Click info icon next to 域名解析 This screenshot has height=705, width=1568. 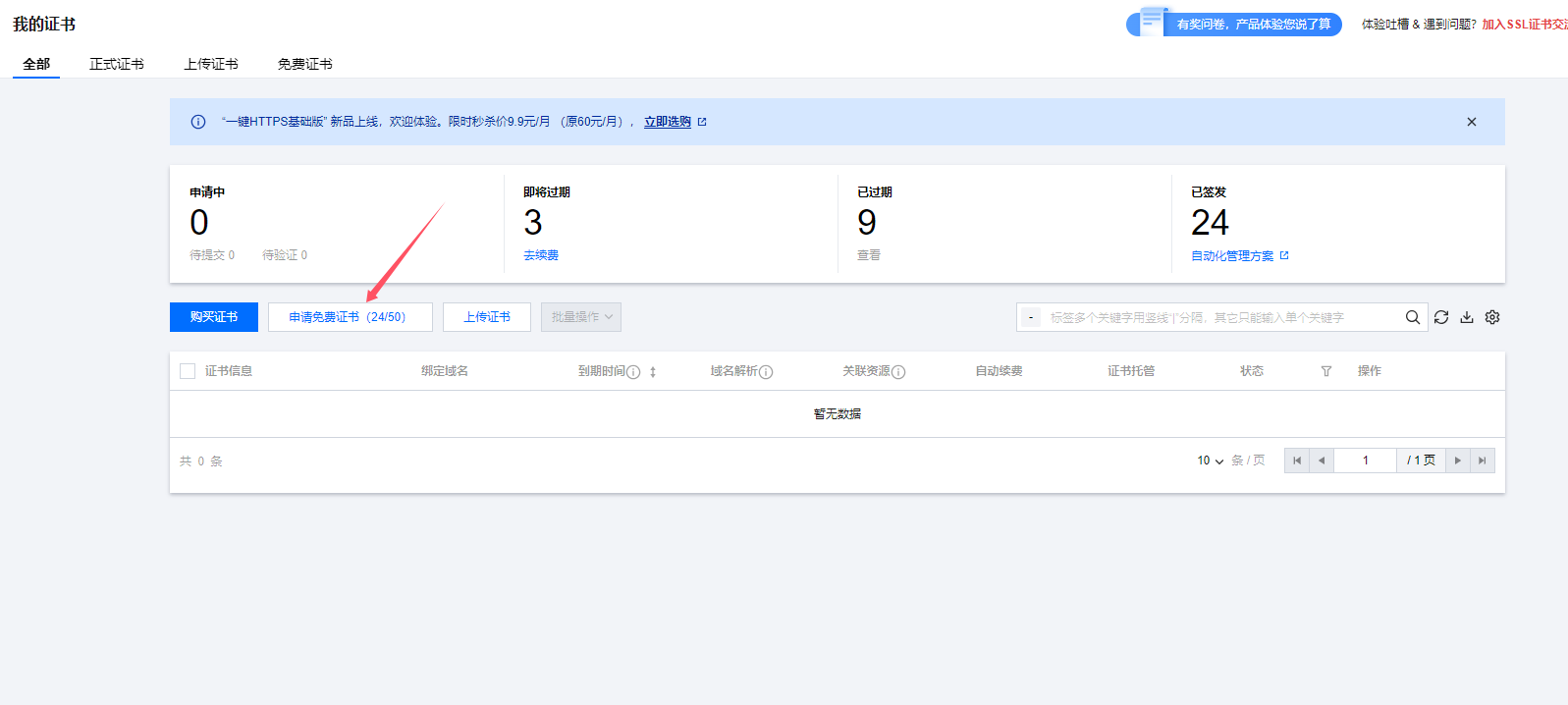(x=766, y=372)
